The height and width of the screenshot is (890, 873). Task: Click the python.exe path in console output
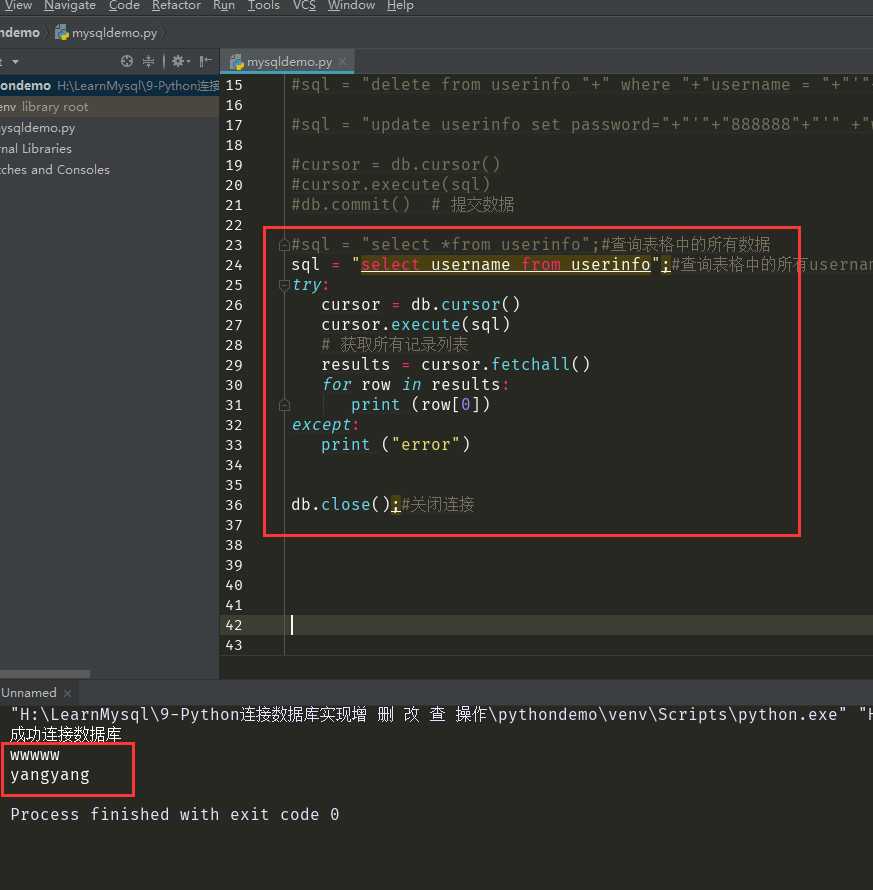click(x=429, y=714)
